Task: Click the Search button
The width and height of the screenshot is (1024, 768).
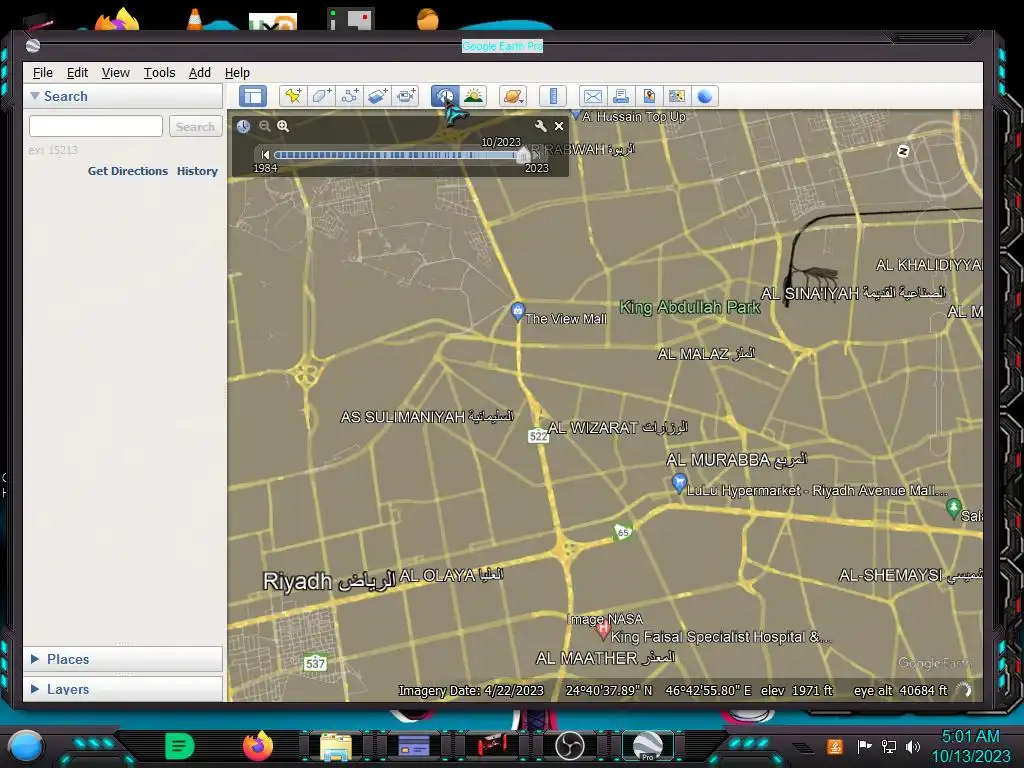Action: 195,126
